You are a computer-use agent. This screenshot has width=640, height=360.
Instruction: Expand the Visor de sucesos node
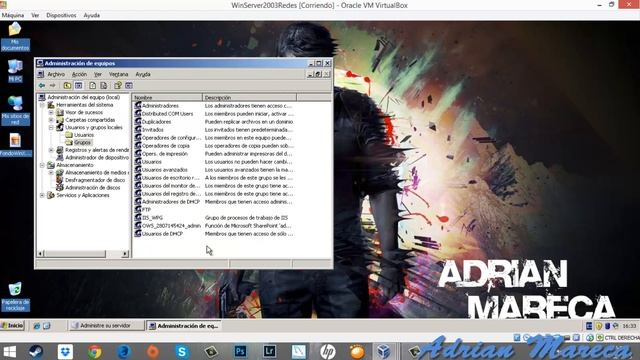pos(51,112)
